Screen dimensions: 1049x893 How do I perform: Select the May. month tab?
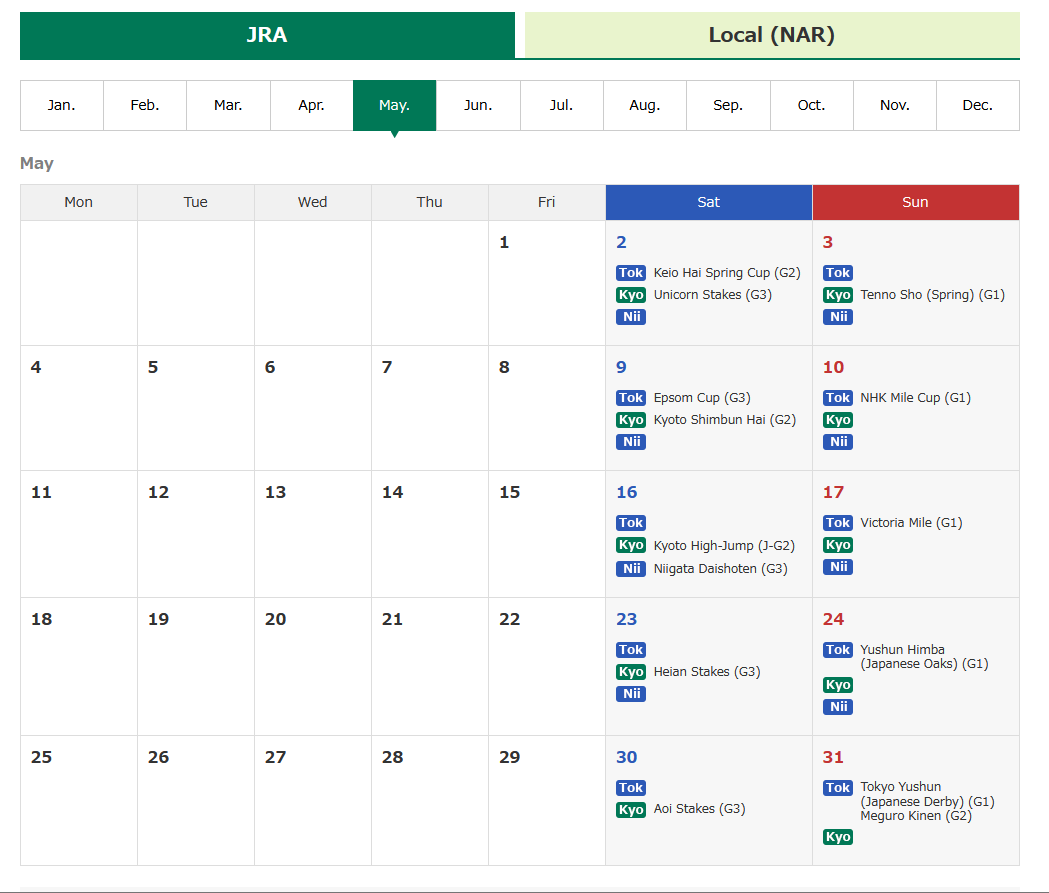pyautogui.click(x=395, y=106)
